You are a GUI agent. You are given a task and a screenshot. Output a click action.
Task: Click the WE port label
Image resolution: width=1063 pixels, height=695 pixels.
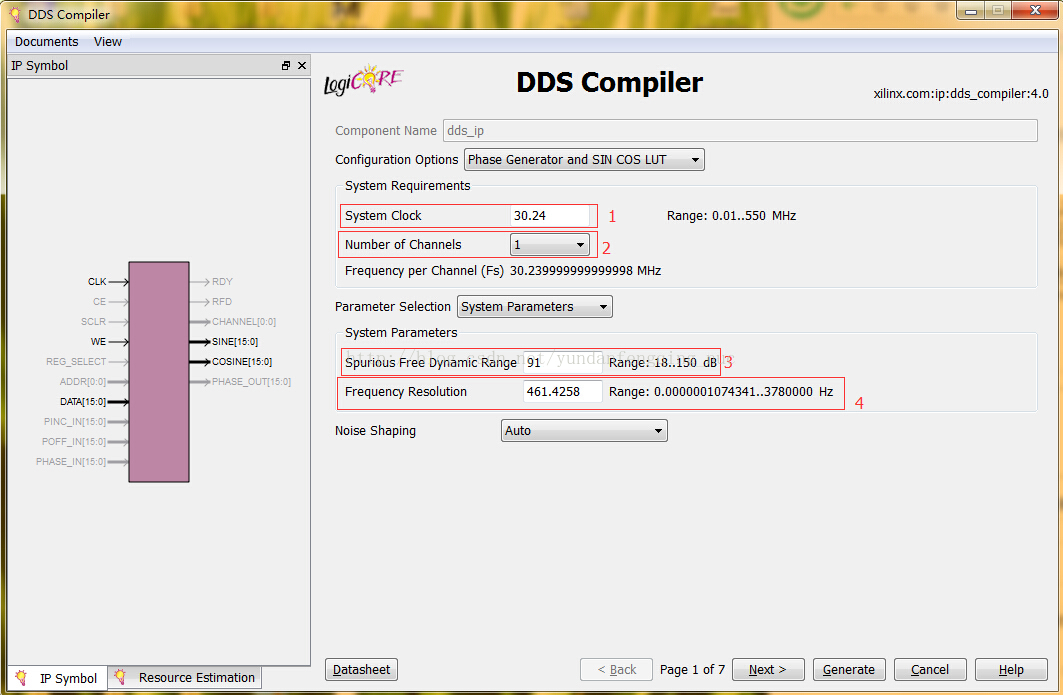pyautogui.click(x=98, y=342)
